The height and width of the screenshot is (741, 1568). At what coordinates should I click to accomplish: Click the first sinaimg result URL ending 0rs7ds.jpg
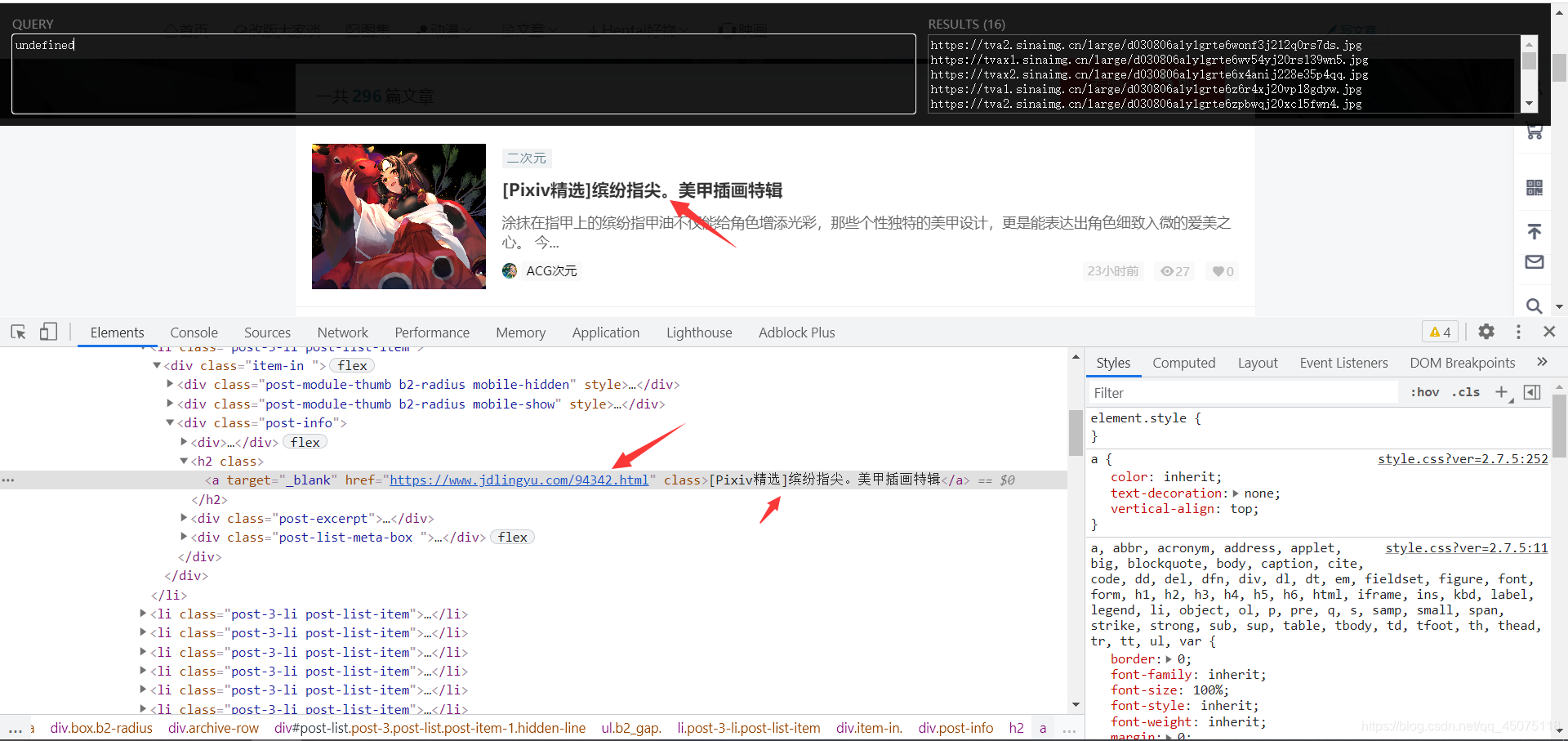click(1146, 45)
